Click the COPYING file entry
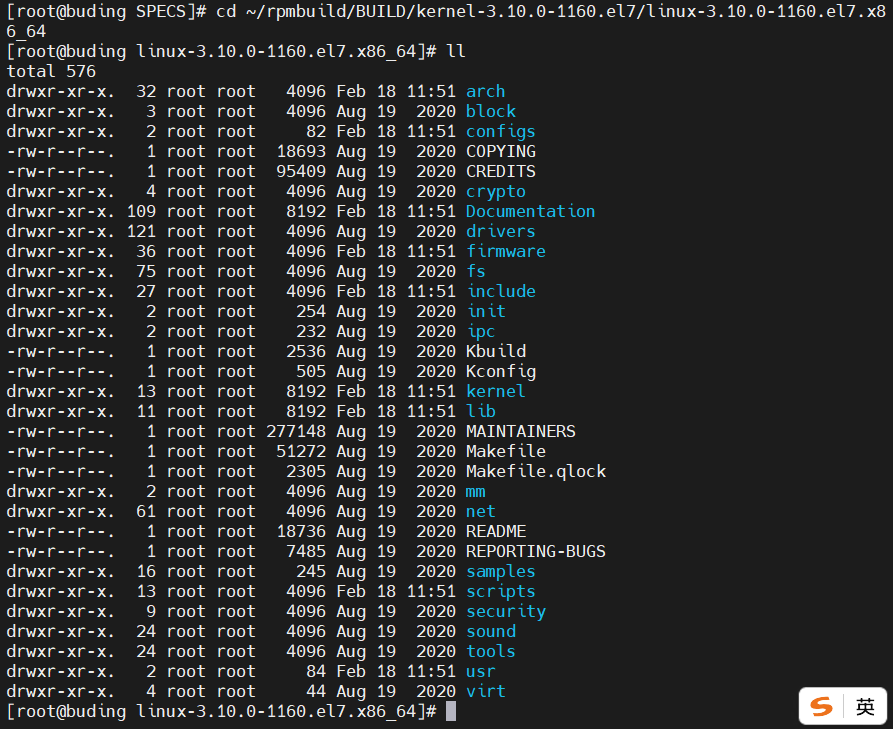Image resolution: width=893 pixels, height=729 pixels. 501,151
